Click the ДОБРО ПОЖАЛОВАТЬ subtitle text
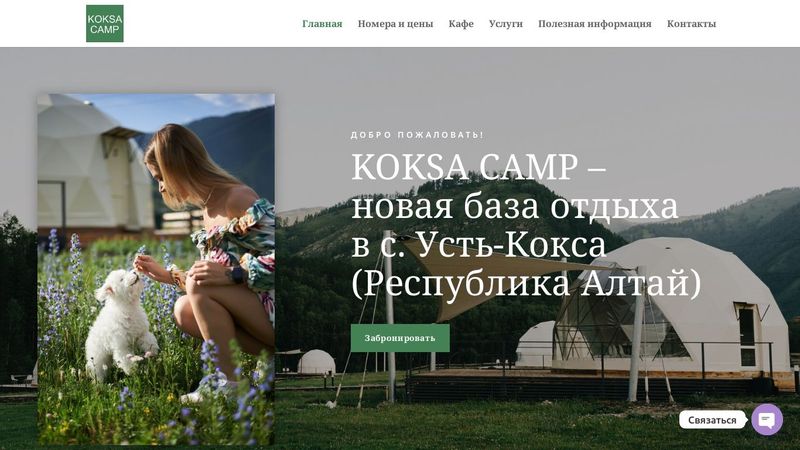800x450 pixels. pyautogui.click(x=417, y=135)
